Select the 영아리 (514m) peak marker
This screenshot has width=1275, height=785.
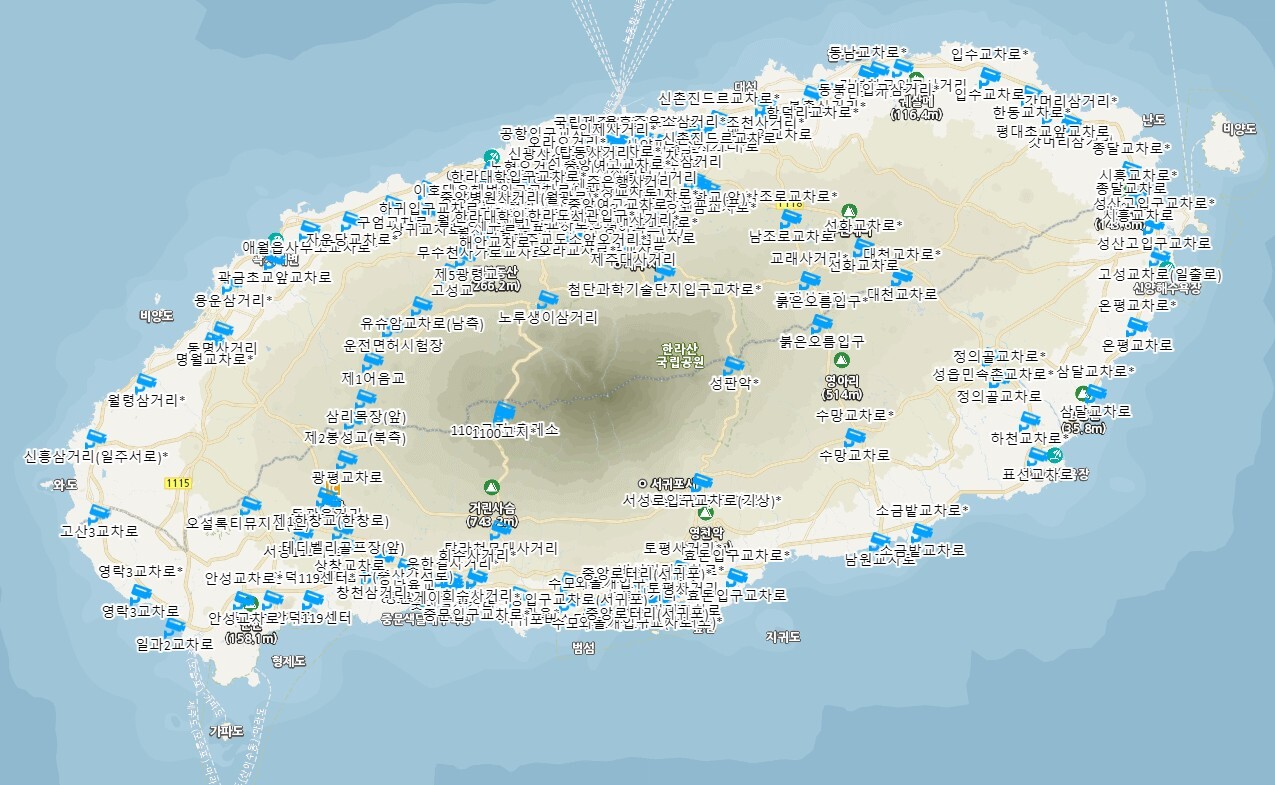(842, 359)
